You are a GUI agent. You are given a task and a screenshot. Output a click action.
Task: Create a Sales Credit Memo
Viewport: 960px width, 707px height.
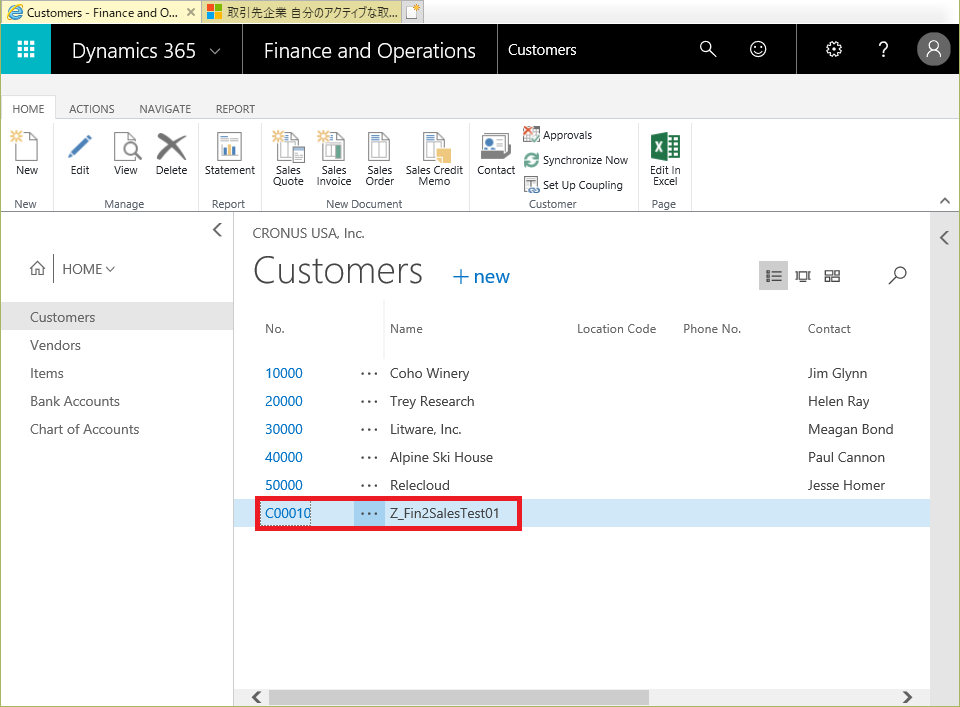coord(434,159)
